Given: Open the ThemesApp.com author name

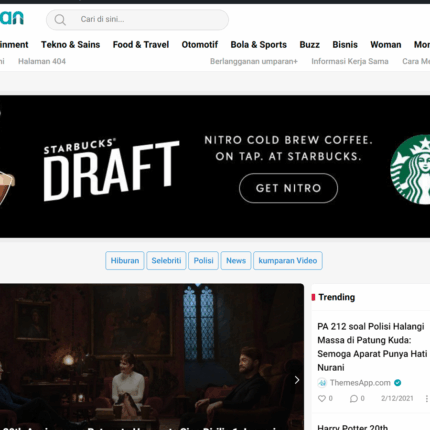Looking at the screenshot, I should click(x=360, y=383).
